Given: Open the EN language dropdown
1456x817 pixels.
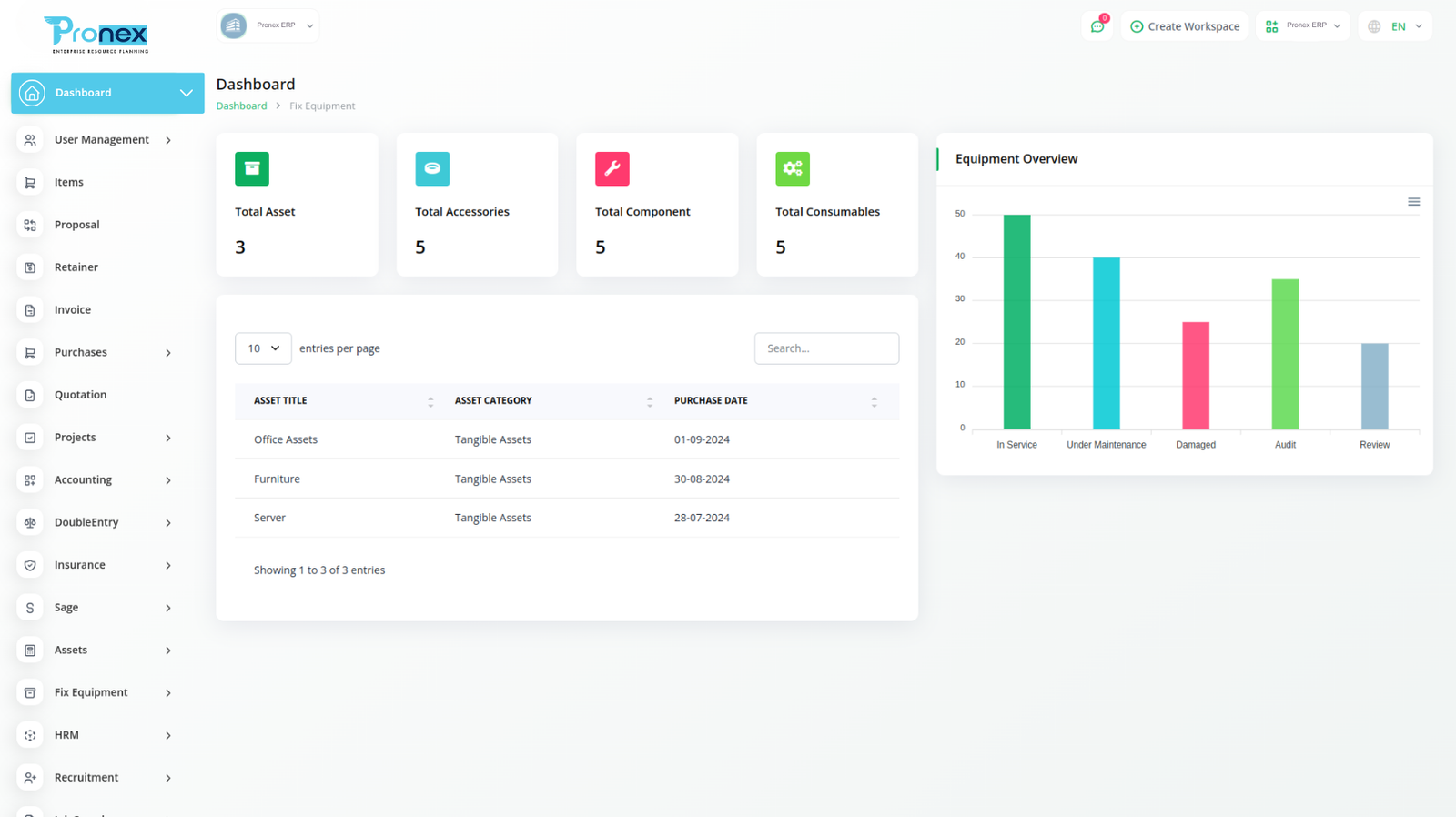Looking at the screenshot, I should point(1396,26).
